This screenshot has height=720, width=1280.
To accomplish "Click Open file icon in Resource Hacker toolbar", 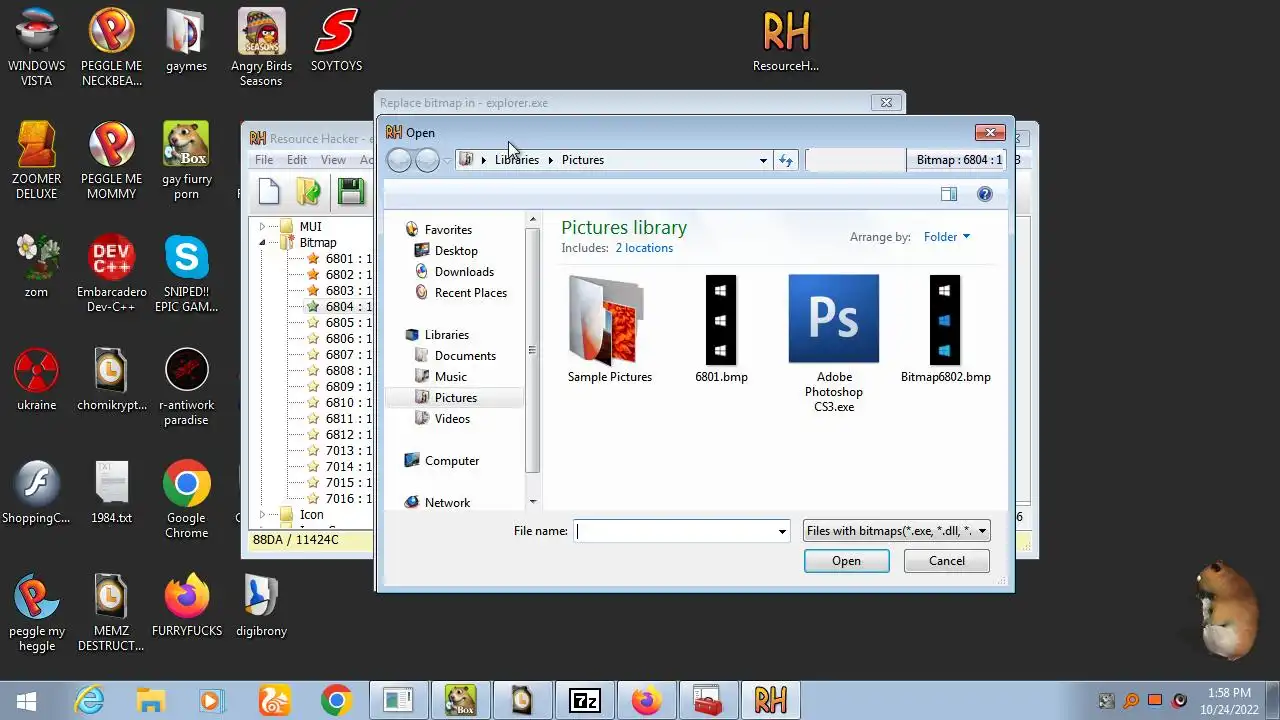I will [309, 191].
